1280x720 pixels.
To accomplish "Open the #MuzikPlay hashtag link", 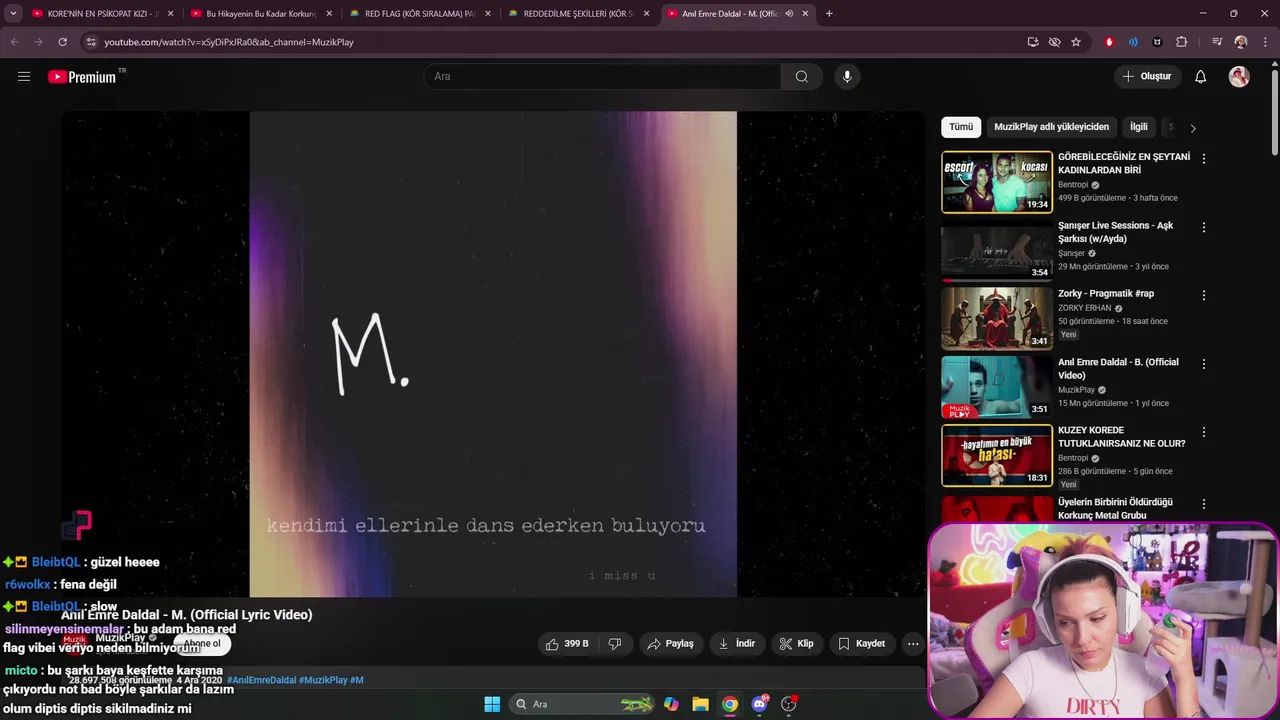I will 323,680.
